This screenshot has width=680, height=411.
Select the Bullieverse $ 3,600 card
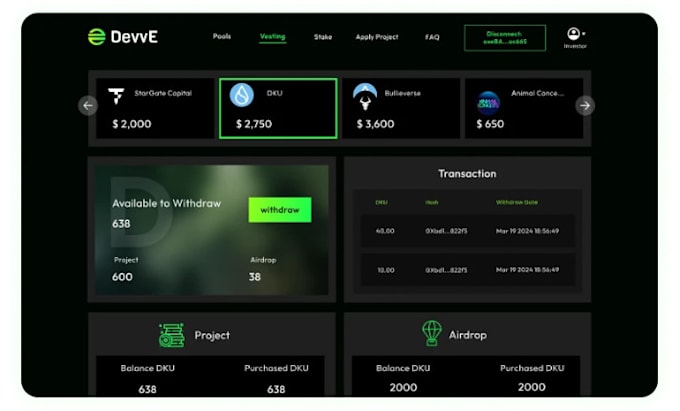tap(401, 108)
